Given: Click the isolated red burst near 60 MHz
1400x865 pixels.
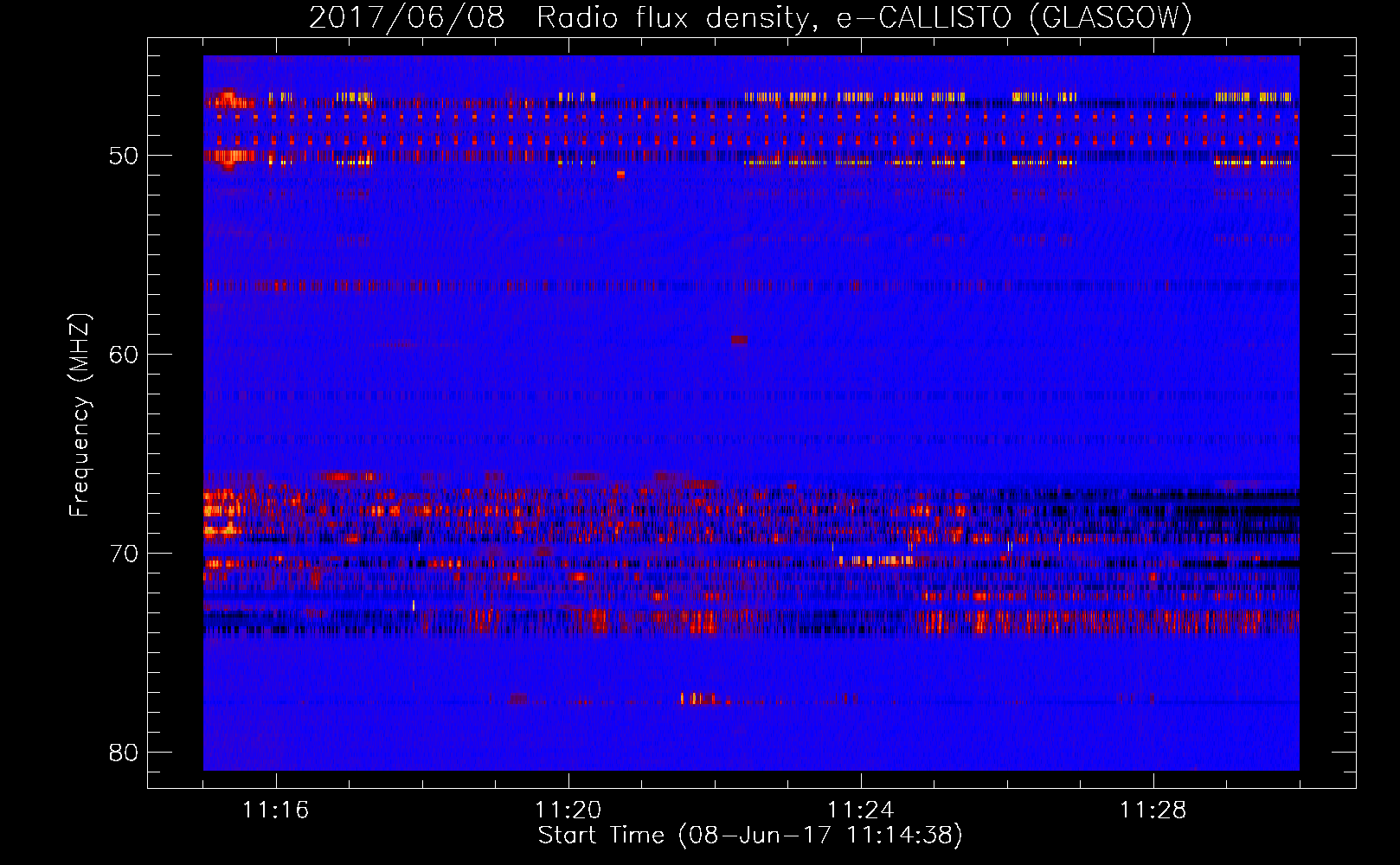Looking at the screenshot, I should [x=739, y=340].
